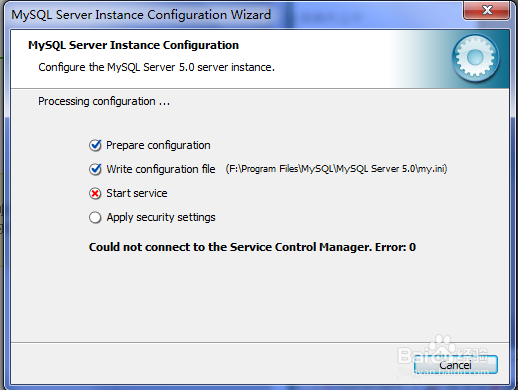Click the Write configuration file label
This screenshot has height=390, width=518.
(161, 169)
